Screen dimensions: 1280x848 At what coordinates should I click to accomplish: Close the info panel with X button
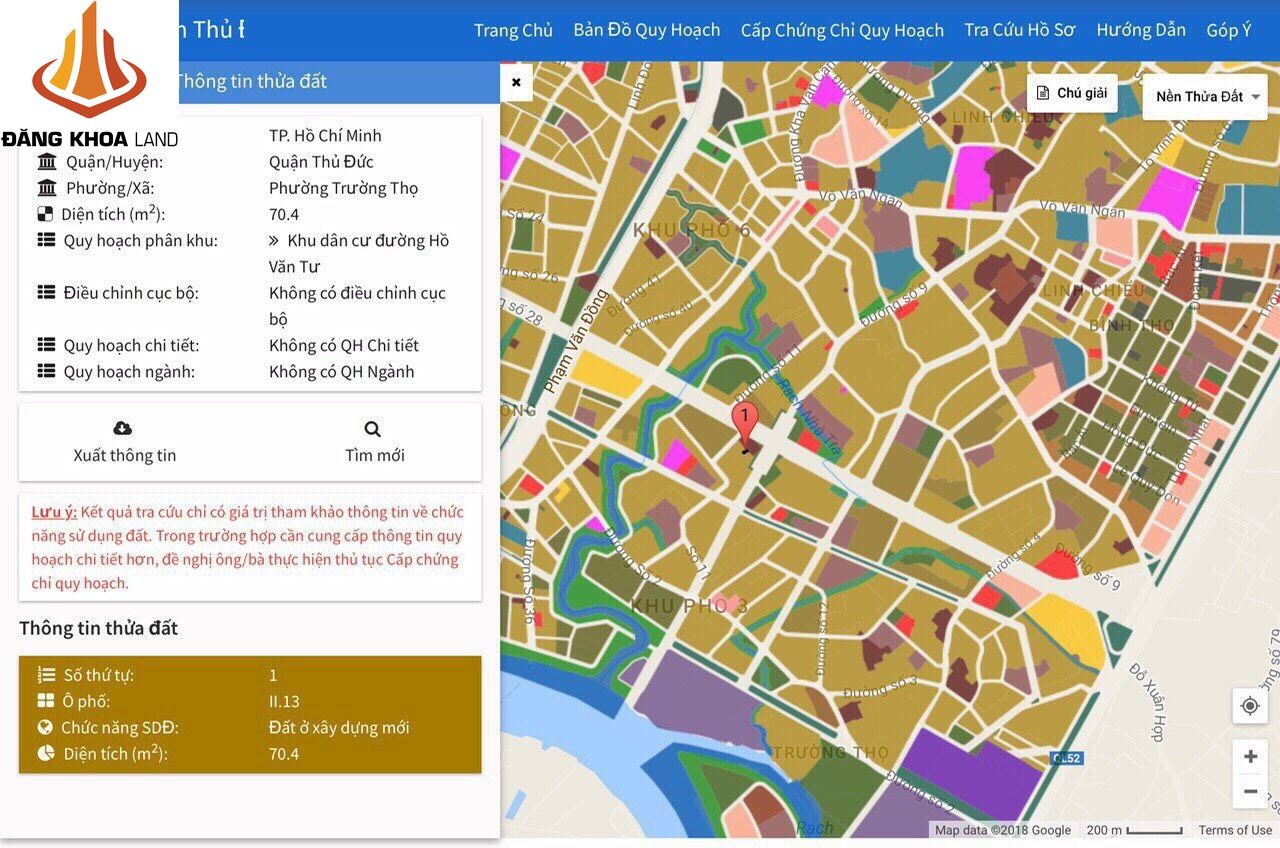click(516, 83)
